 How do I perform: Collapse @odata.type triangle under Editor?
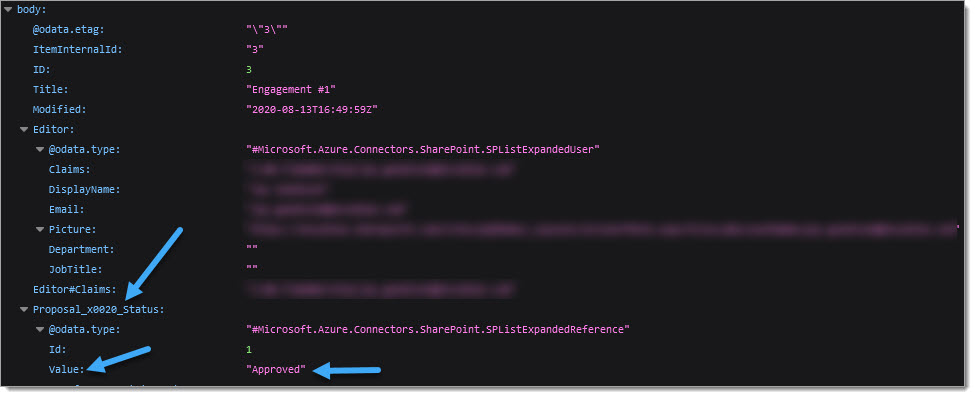(40, 149)
